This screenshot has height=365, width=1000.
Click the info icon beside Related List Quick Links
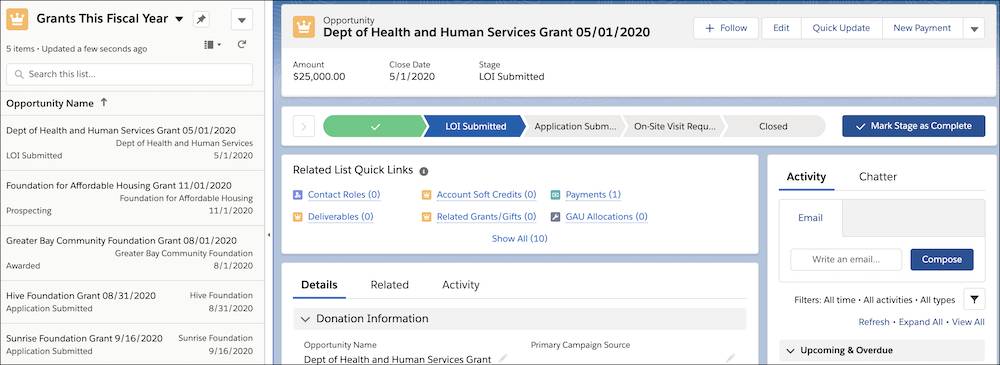point(423,171)
